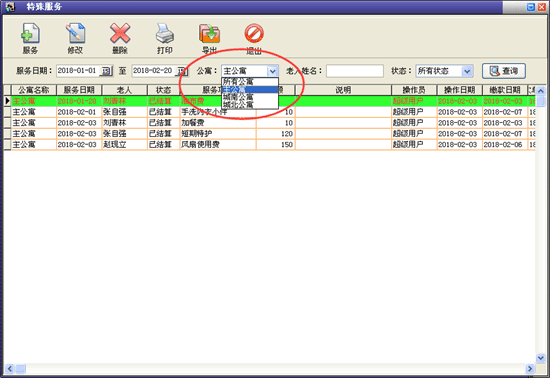Click row selector for 风扇使用费 row
Image resolution: width=550 pixels, height=378 pixels.
click(7, 144)
